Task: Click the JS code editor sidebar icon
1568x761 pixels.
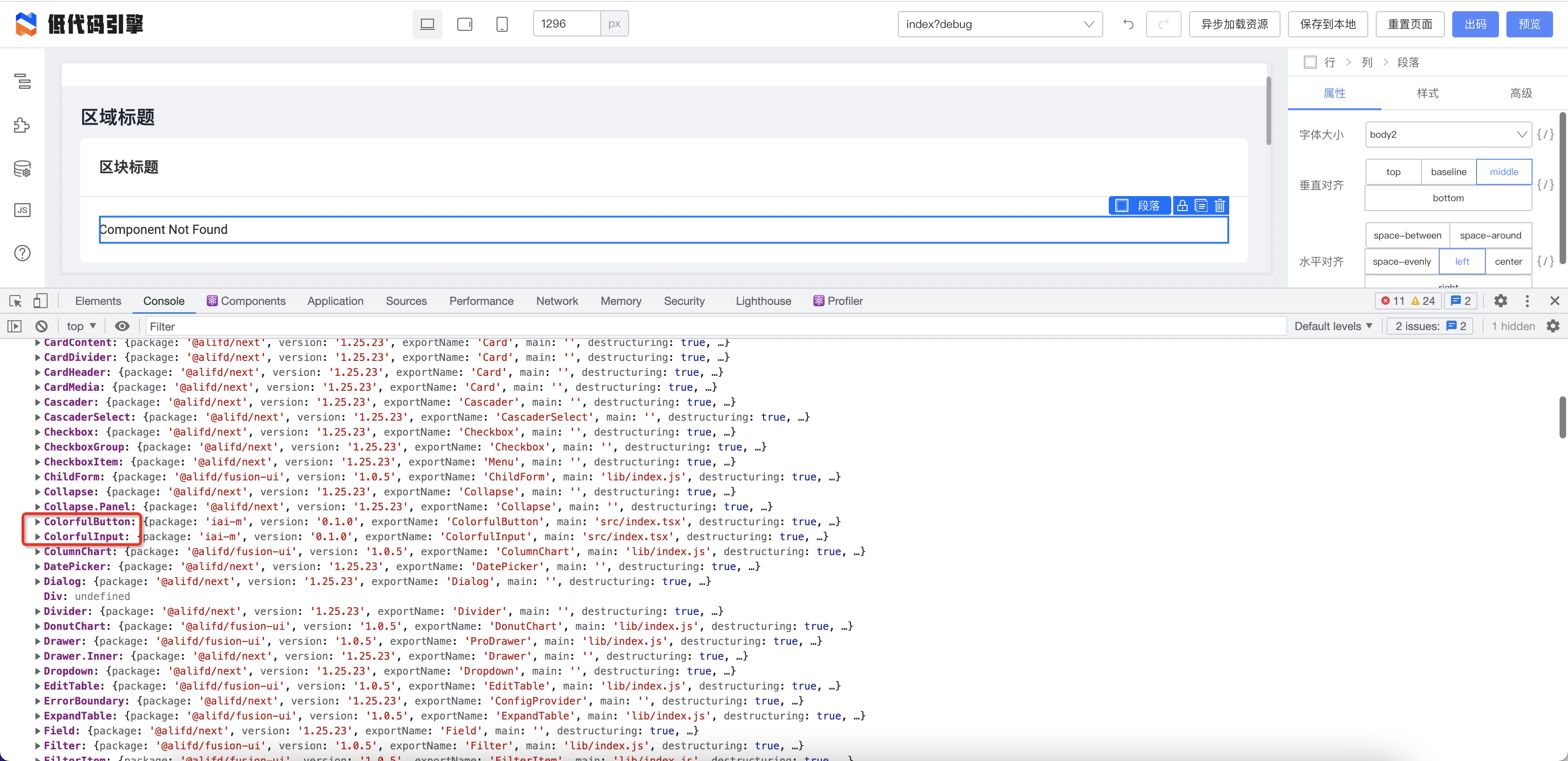Action: point(22,210)
